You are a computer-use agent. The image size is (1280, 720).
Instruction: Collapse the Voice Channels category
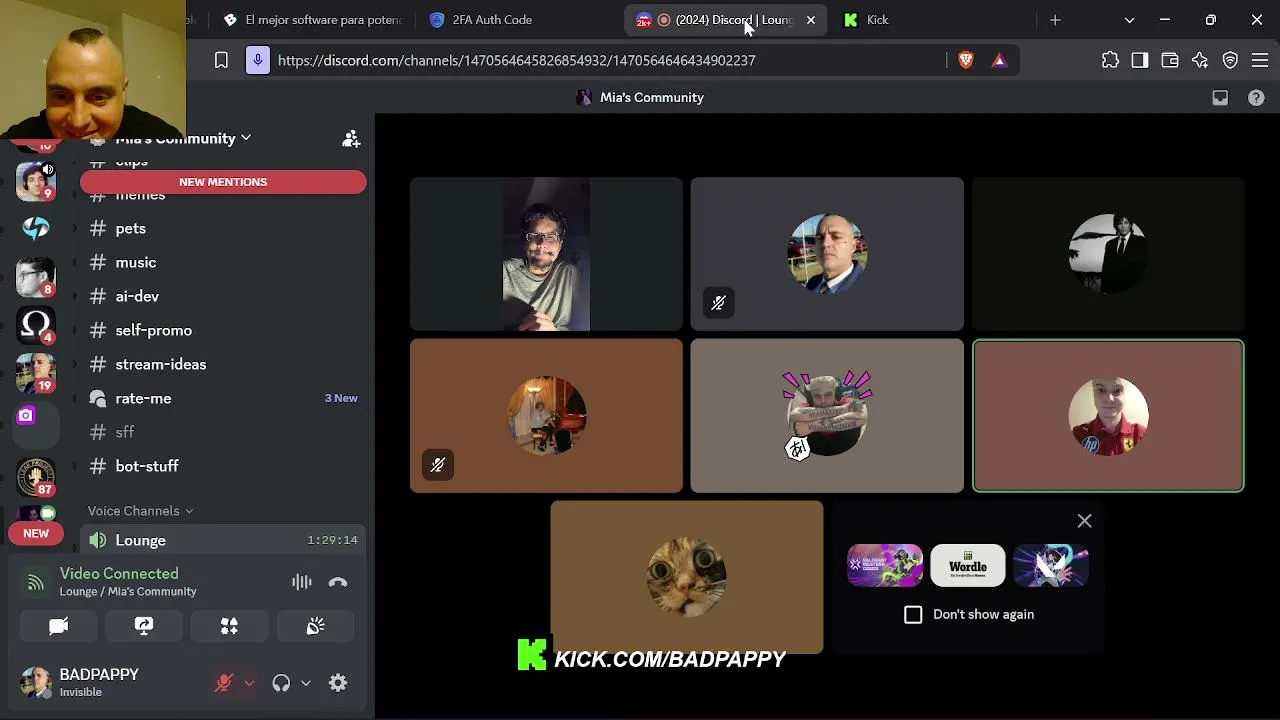140,511
